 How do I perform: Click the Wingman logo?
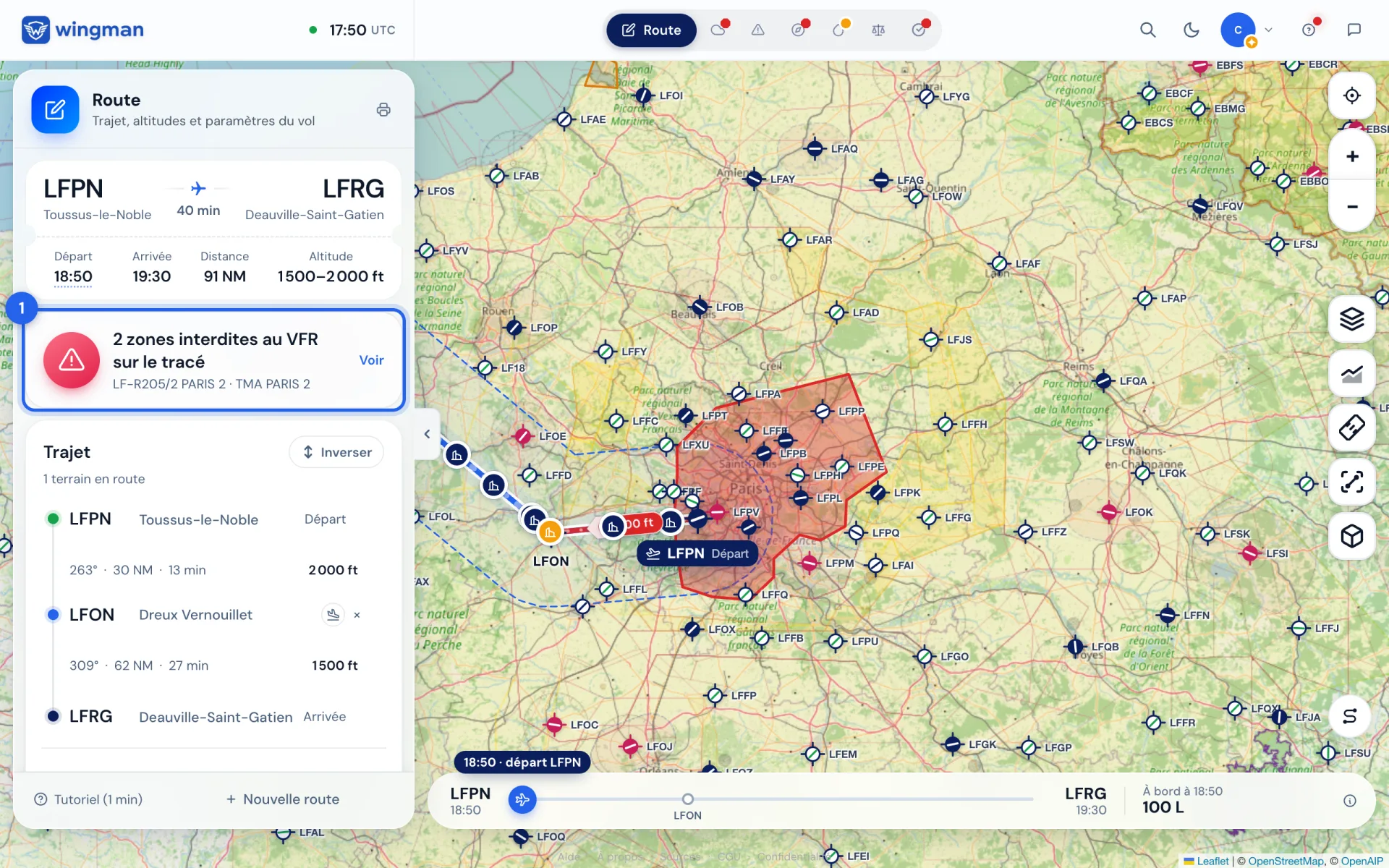pyautogui.click(x=82, y=30)
